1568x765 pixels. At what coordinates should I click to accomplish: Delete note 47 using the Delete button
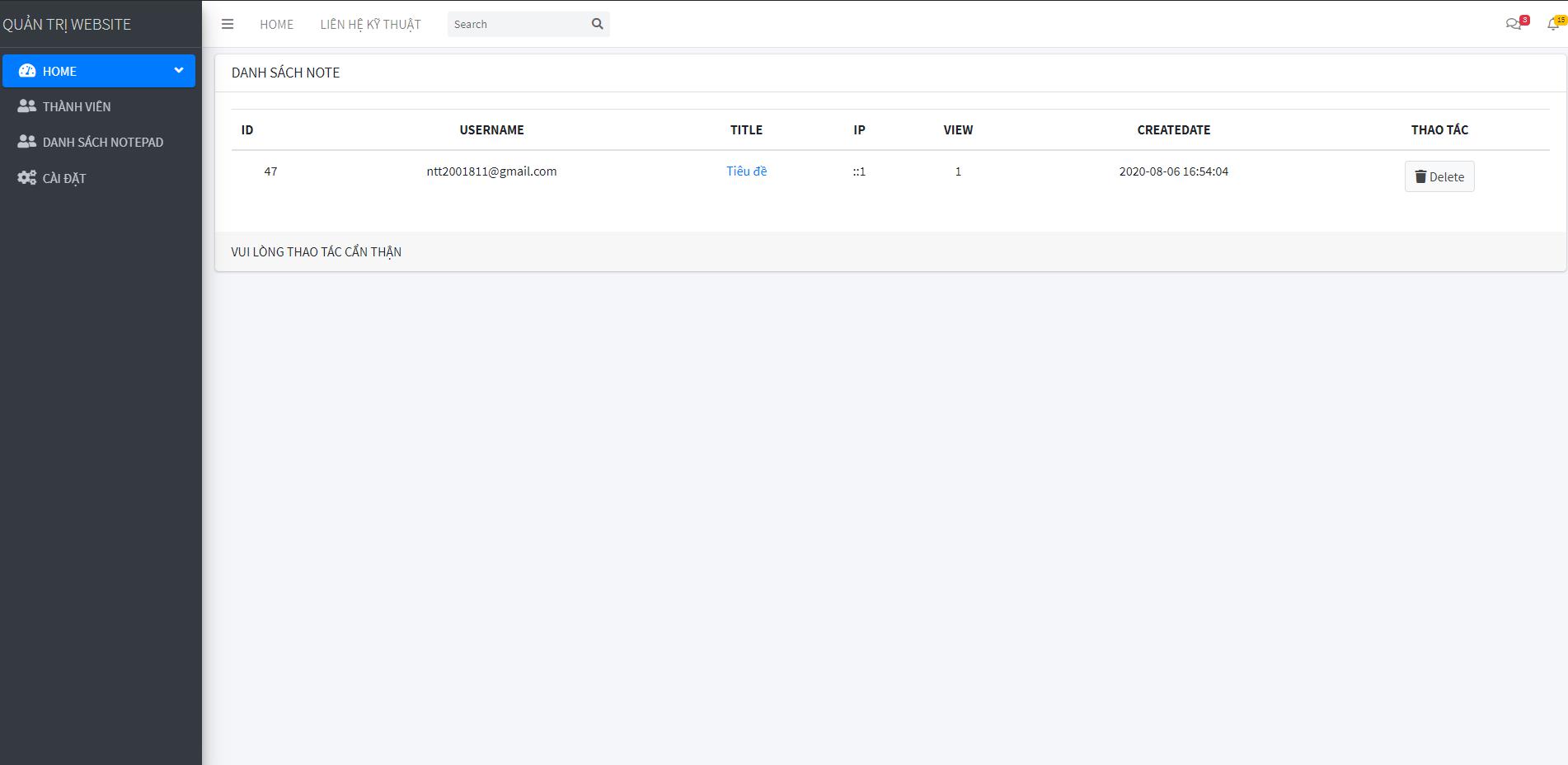(1439, 176)
